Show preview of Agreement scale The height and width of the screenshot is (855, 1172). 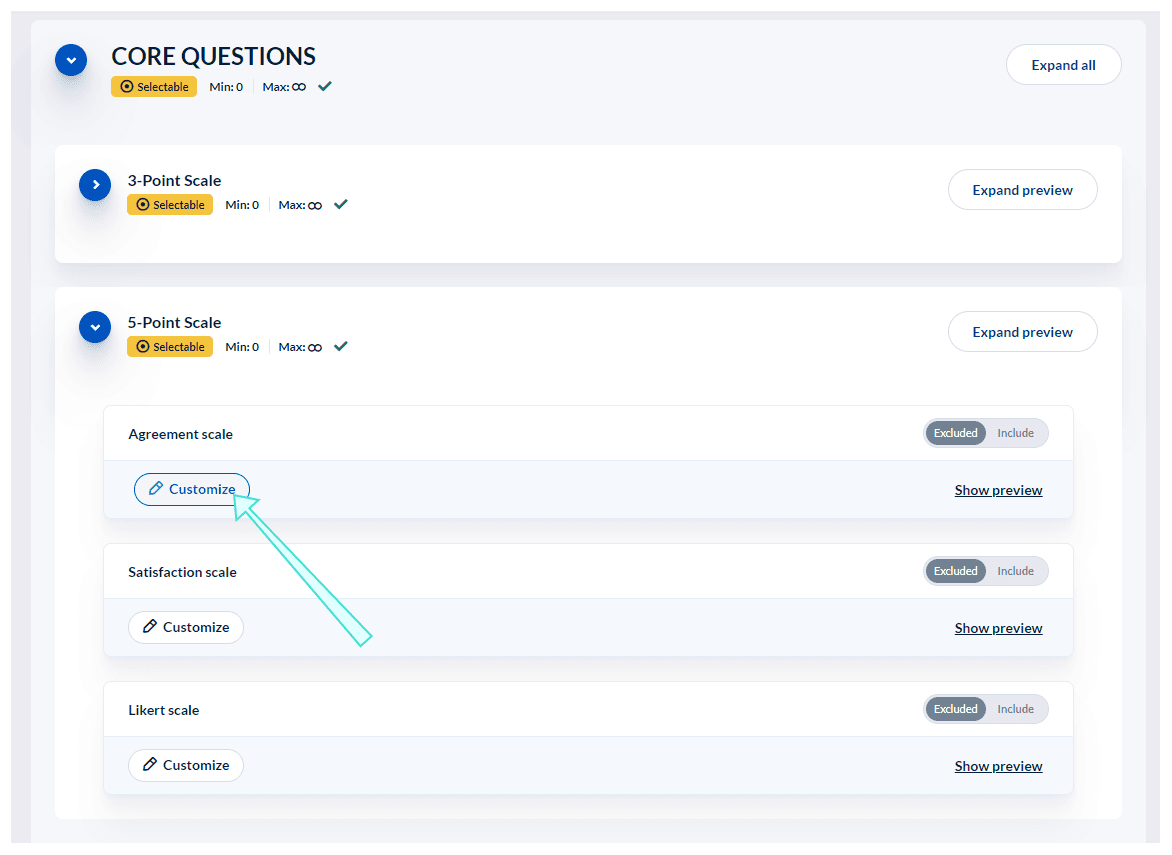(998, 490)
